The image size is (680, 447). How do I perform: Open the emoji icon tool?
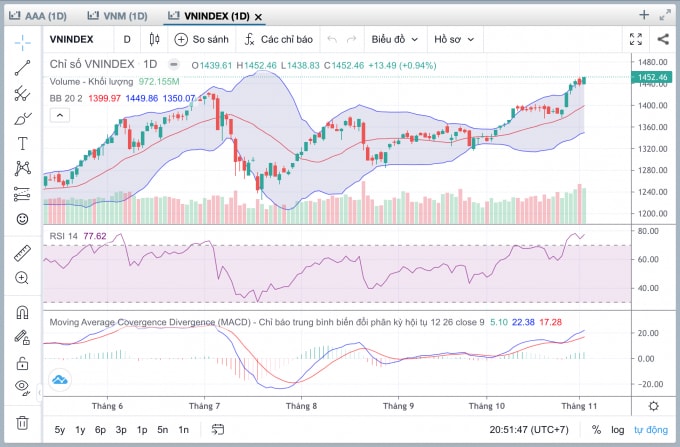tap(23, 219)
